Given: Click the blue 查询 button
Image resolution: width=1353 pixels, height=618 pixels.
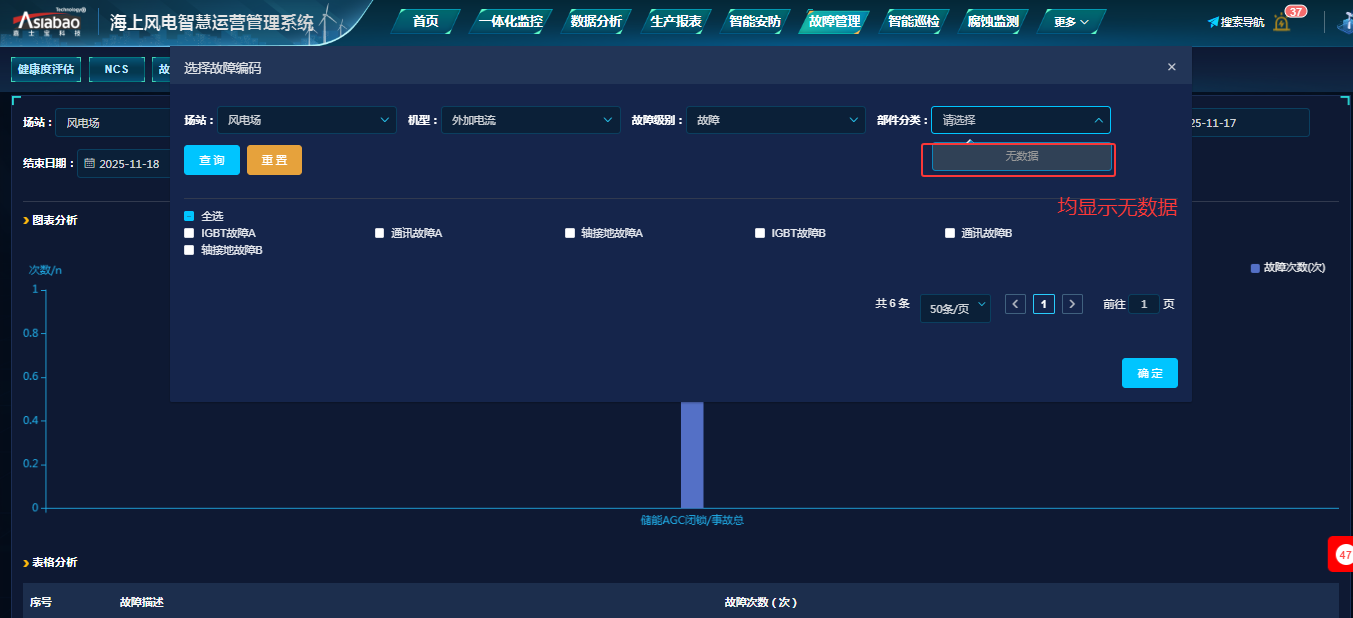Looking at the screenshot, I should [212, 160].
